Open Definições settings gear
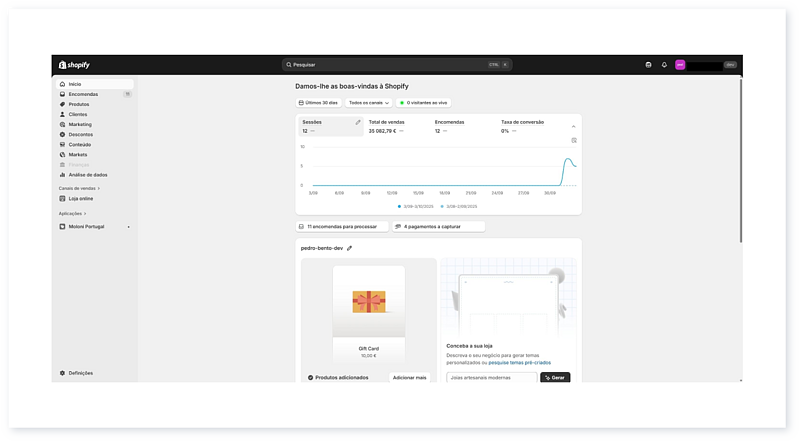The image size is (800, 442). pyautogui.click(x=62, y=373)
